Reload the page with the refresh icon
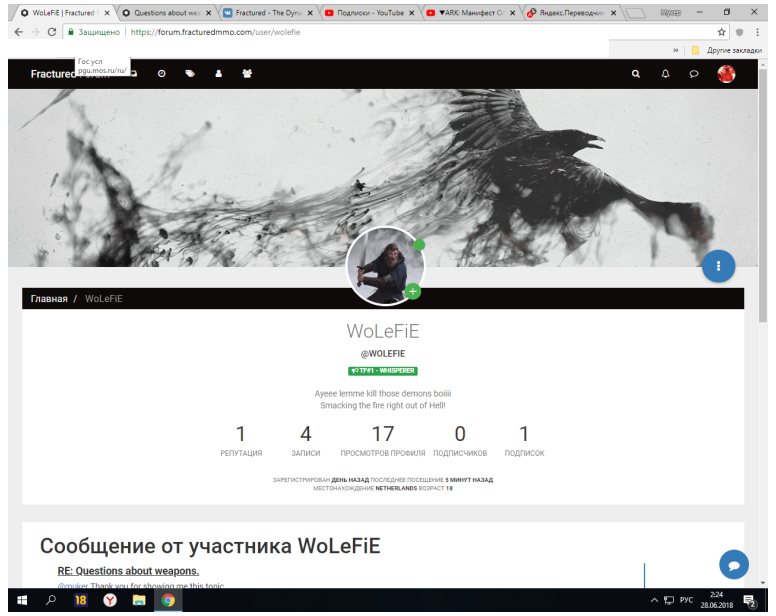This screenshot has height=616, width=776. click(x=51, y=32)
